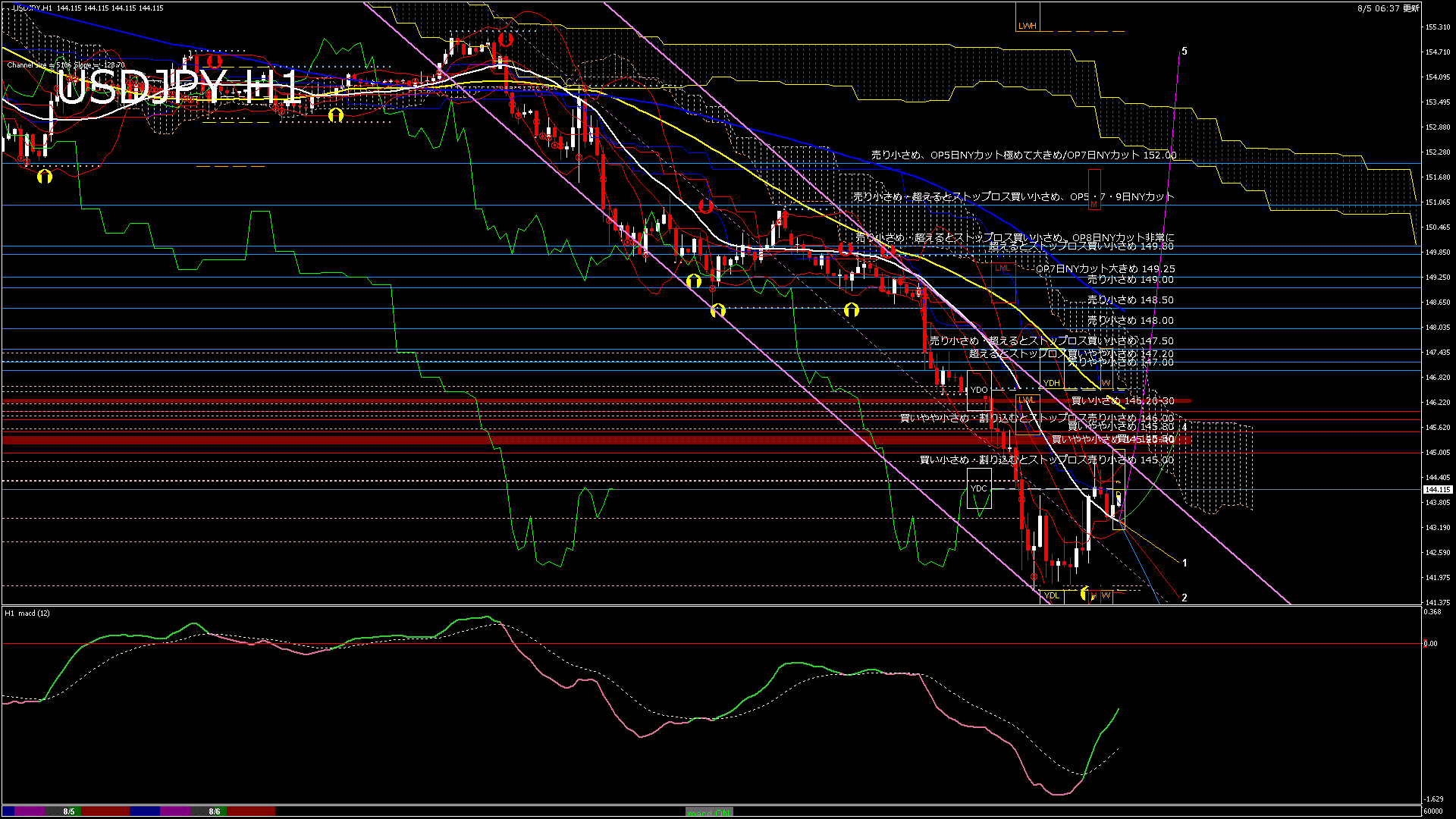Click the orange LWL label box
This screenshot has width=1456, height=819.
(x=1027, y=400)
